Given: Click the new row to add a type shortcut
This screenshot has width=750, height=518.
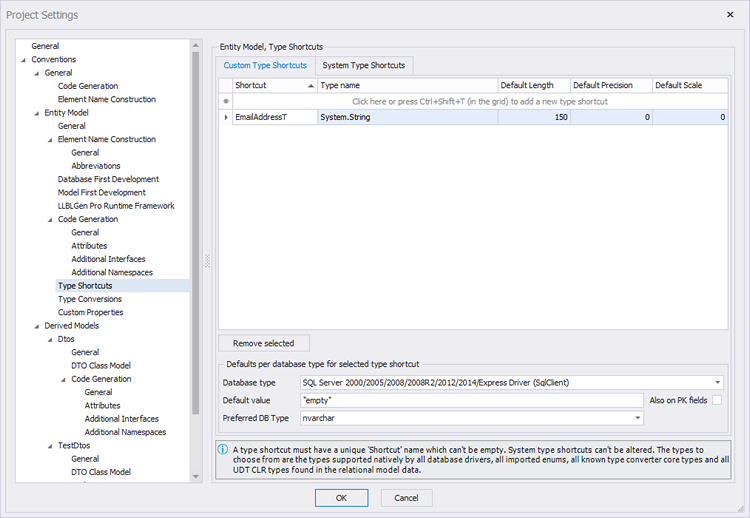Looking at the screenshot, I should [x=480, y=101].
